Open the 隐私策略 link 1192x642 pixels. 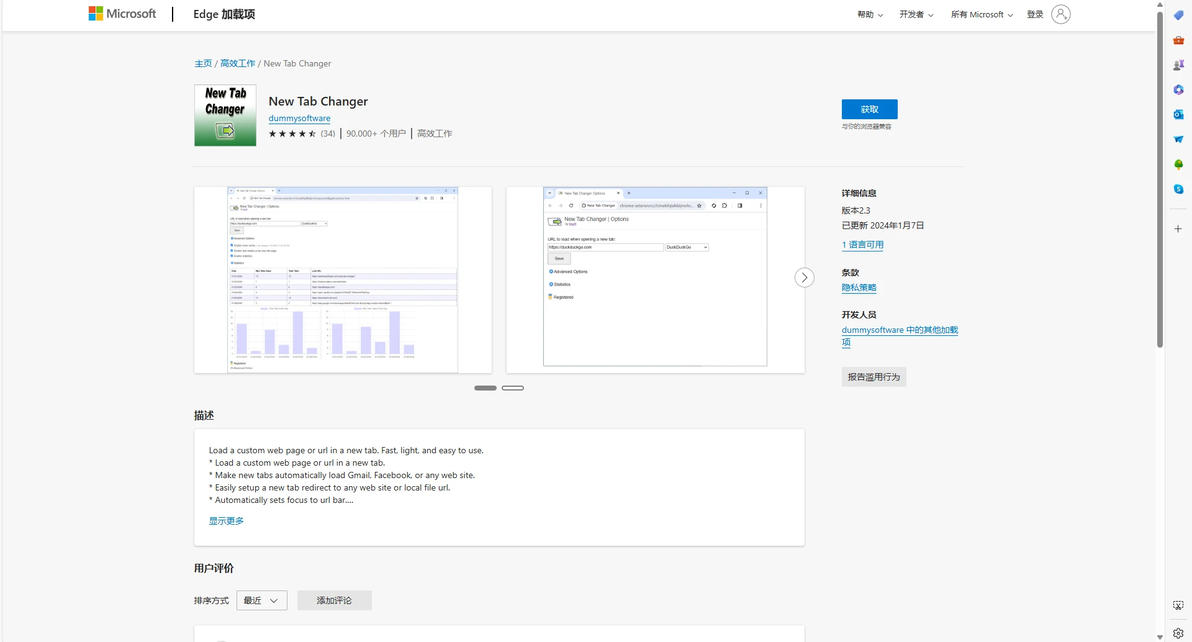(859, 288)
